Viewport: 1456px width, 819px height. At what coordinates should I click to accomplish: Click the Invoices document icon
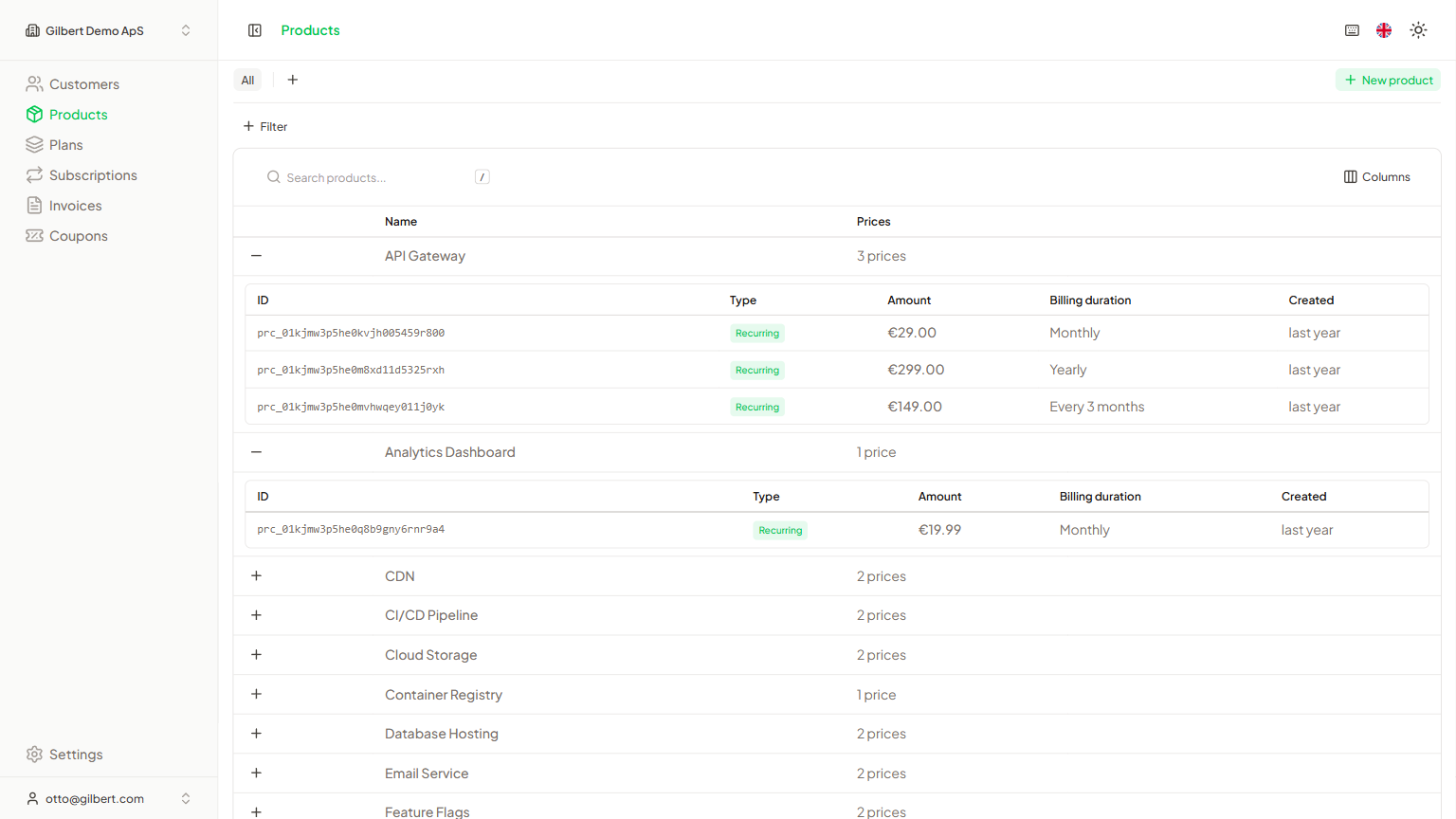tap(35, 205)
